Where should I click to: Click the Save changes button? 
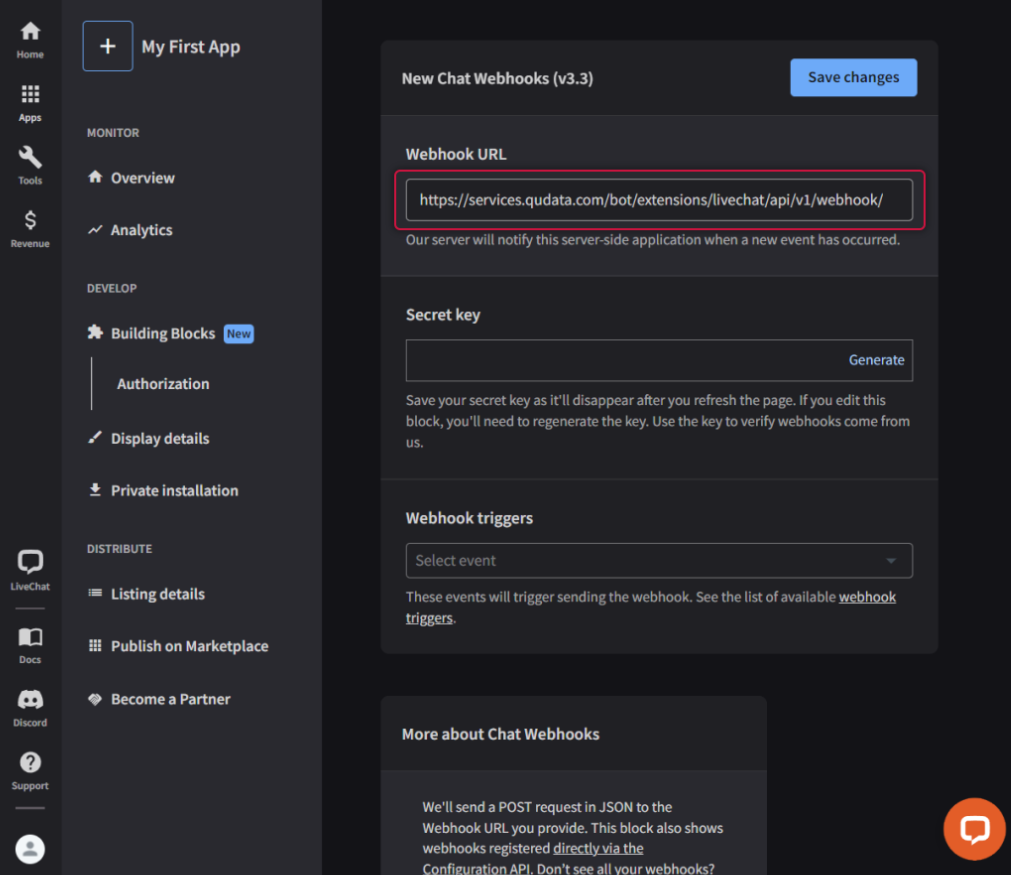[x=853, y=77]
